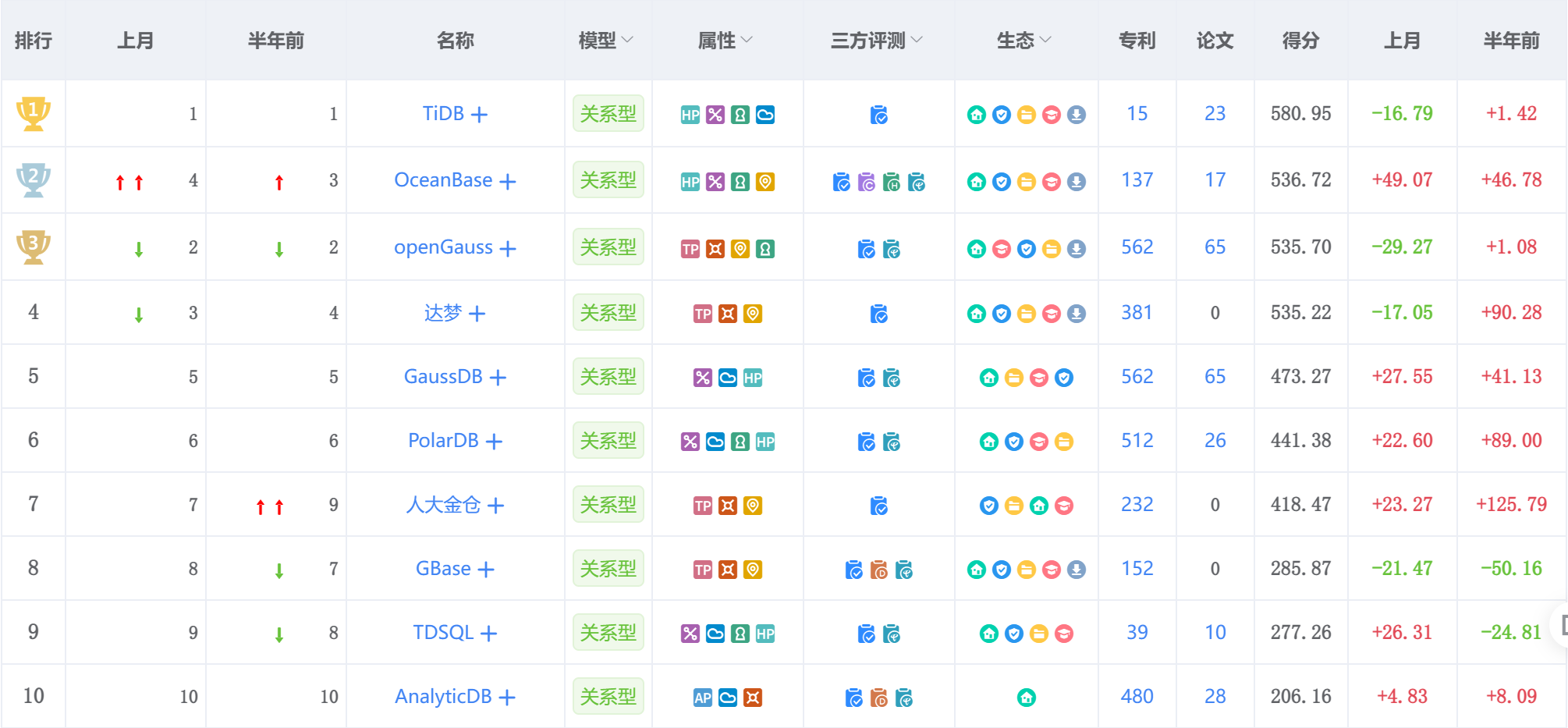Open the openGauss database link
This screenshot has width=1568, height=728.
tap(443, 248)
